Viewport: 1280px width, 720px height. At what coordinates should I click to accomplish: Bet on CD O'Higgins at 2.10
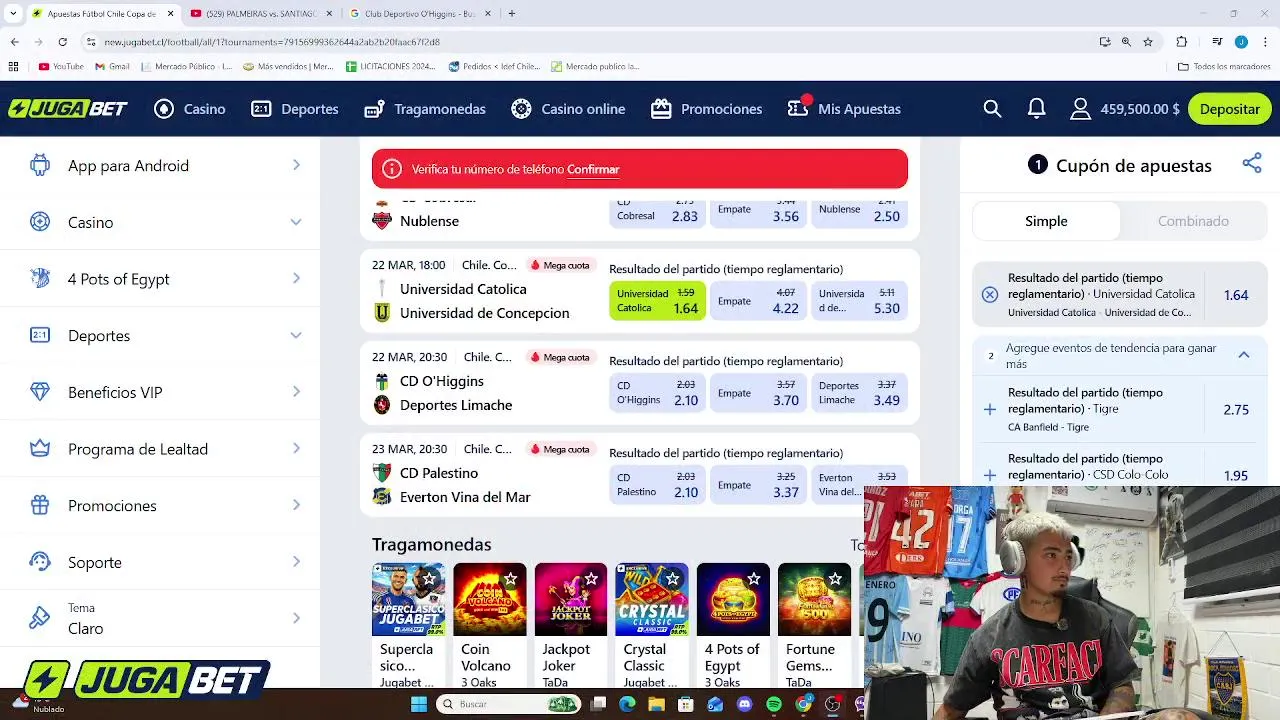[x=657, y=393]
